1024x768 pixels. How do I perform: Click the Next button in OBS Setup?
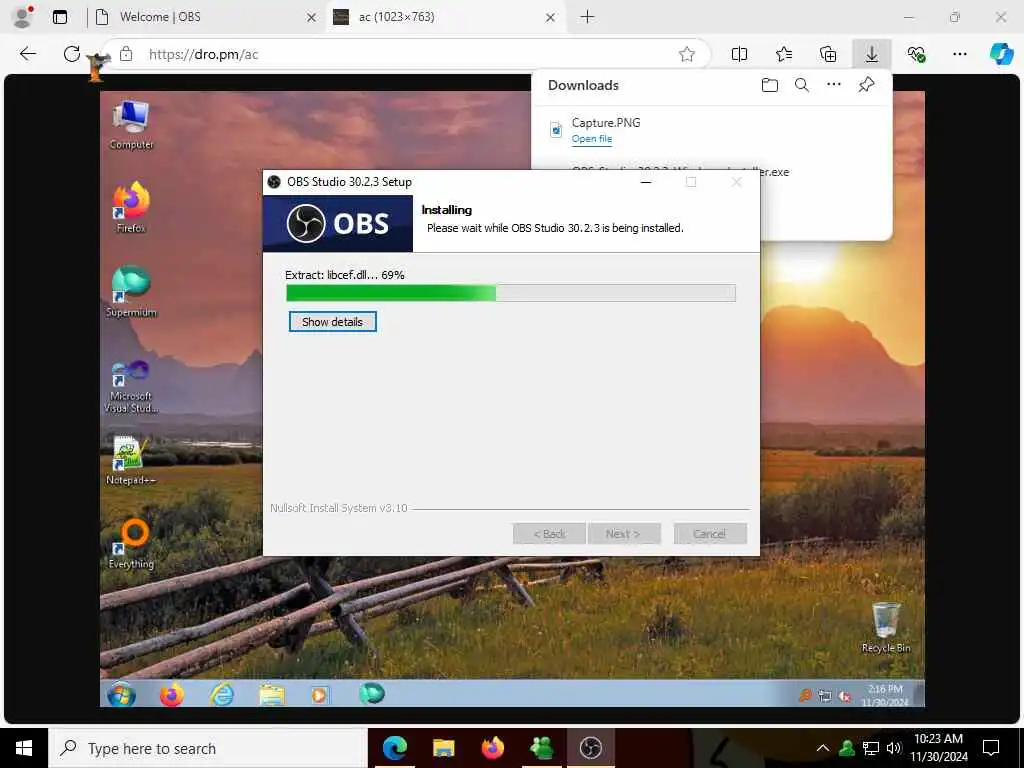(x=624, y=534)
